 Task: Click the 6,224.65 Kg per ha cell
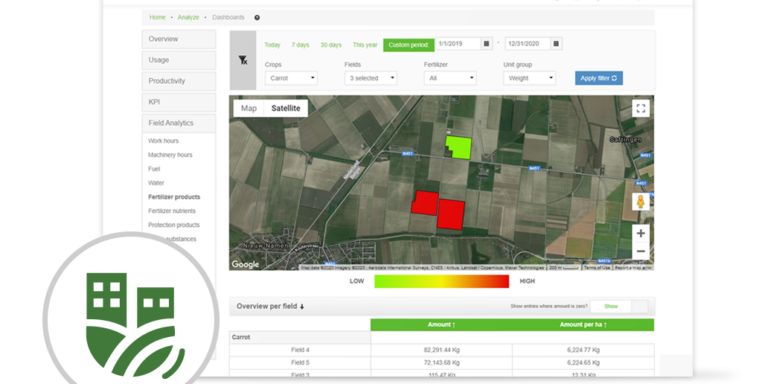click(583, 363)
